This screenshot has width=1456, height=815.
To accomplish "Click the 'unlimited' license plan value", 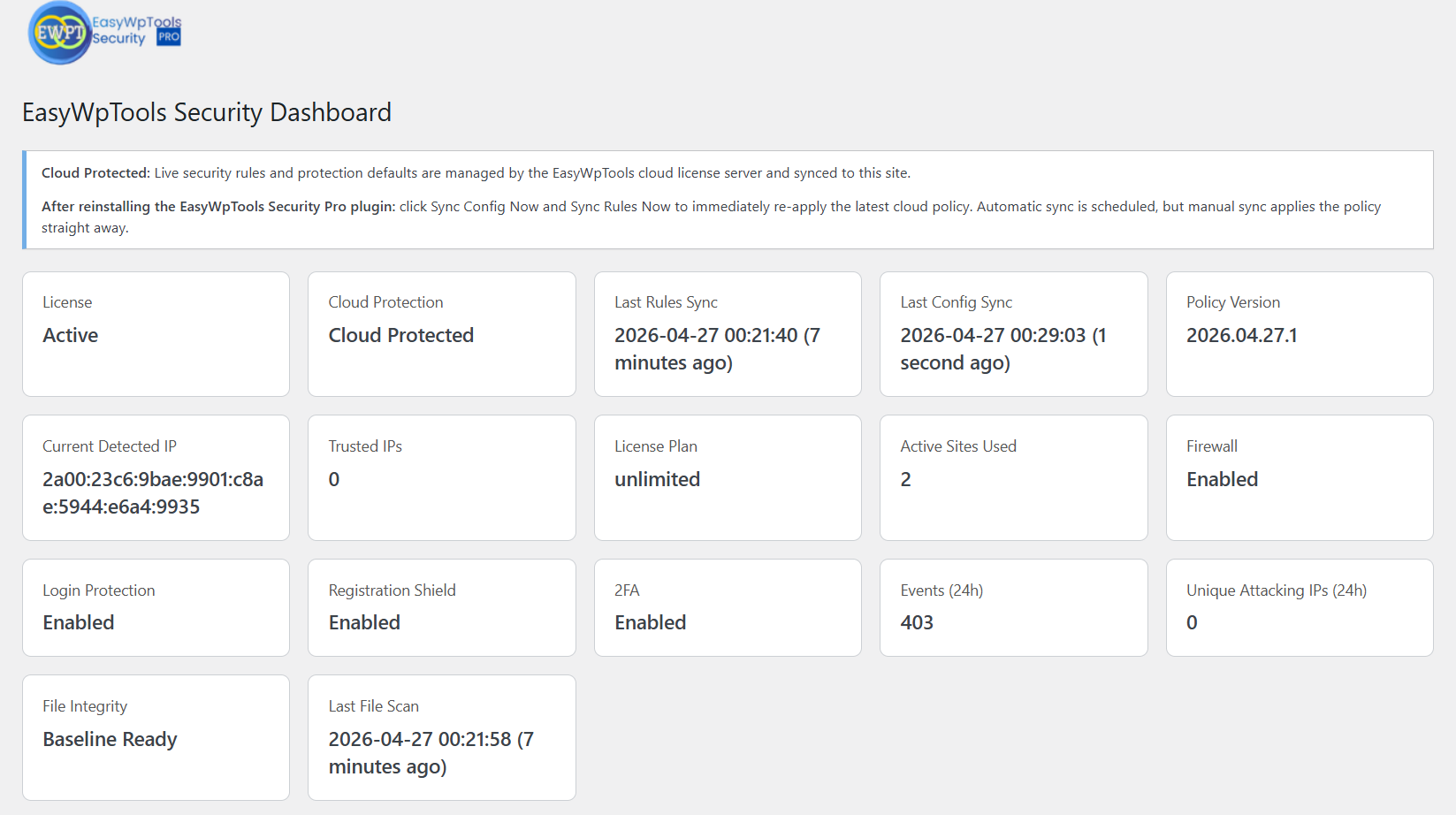I will click(x=658, y=479).
